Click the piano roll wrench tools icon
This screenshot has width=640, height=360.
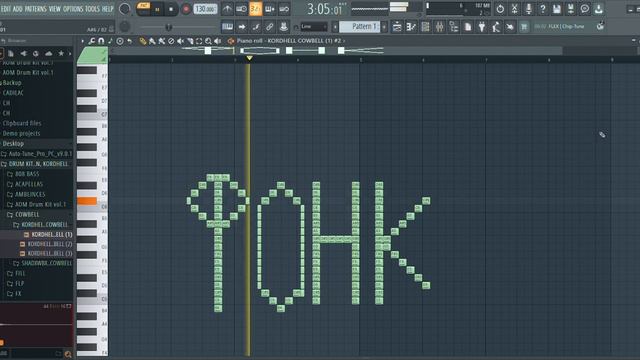coord(92,41)
